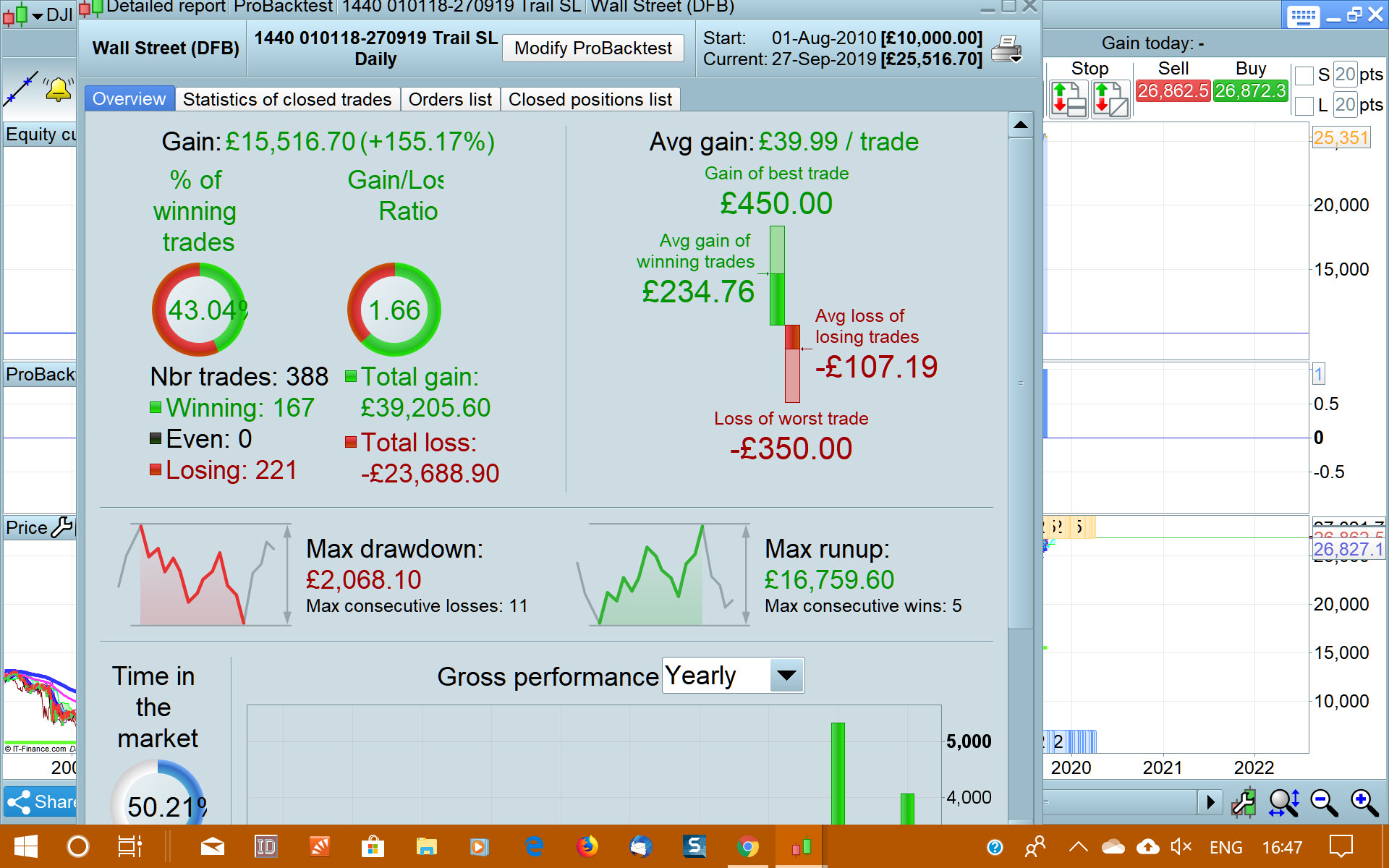Click the alert bell icon
Viewport: 1389px width, 868px height.
coord(58,90)
